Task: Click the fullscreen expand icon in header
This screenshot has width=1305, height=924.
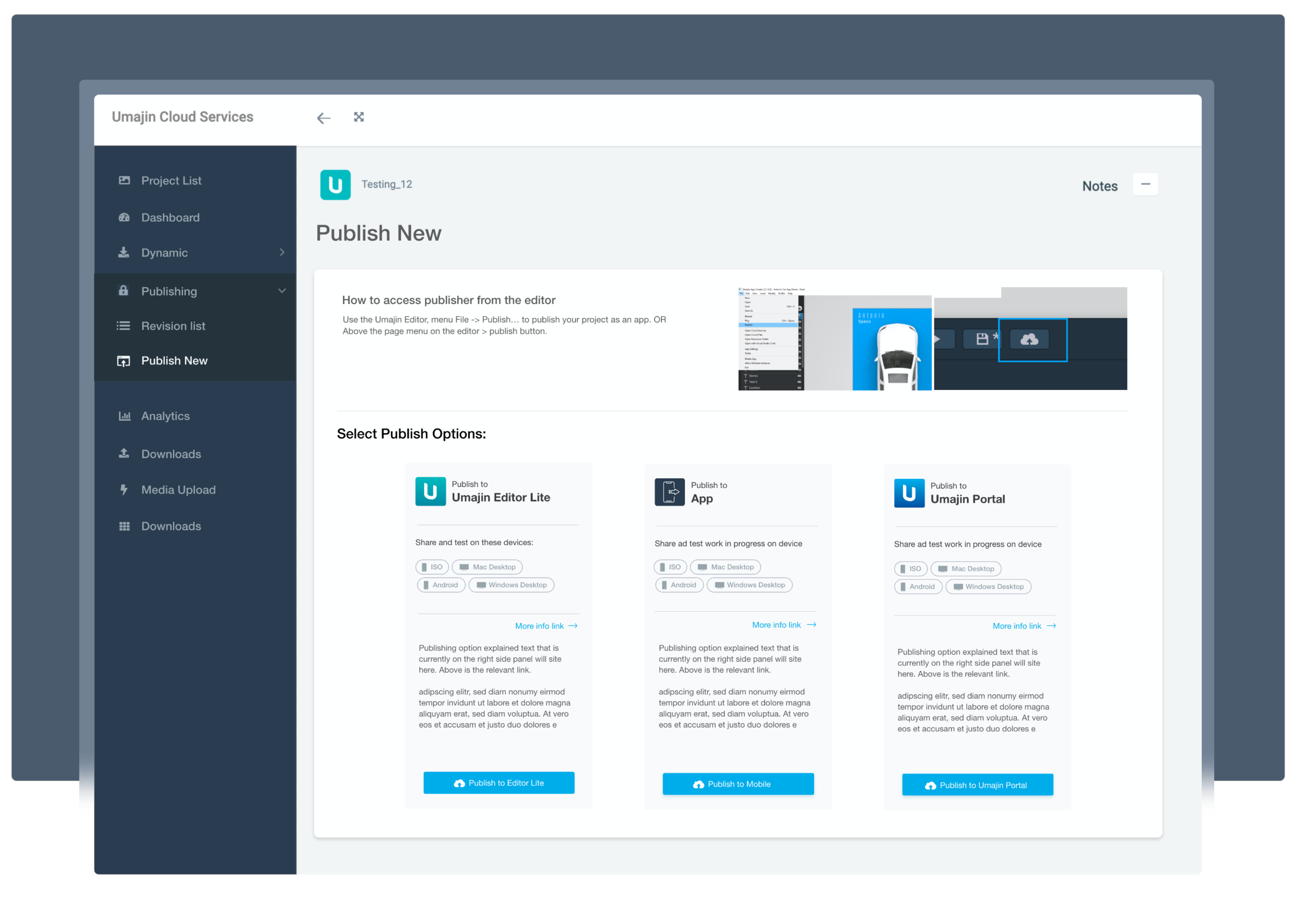Action: click(359, 117)
